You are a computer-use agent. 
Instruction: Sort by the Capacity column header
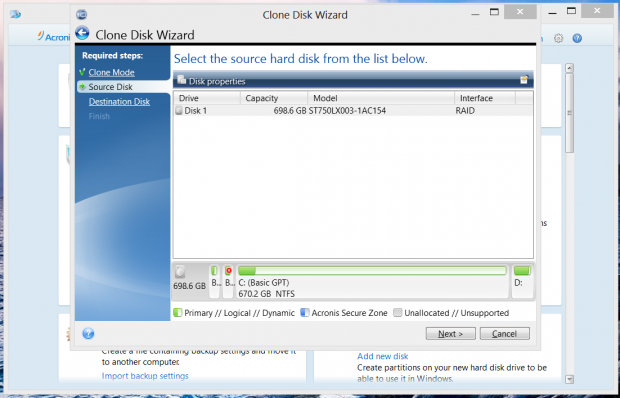point(274,98)
